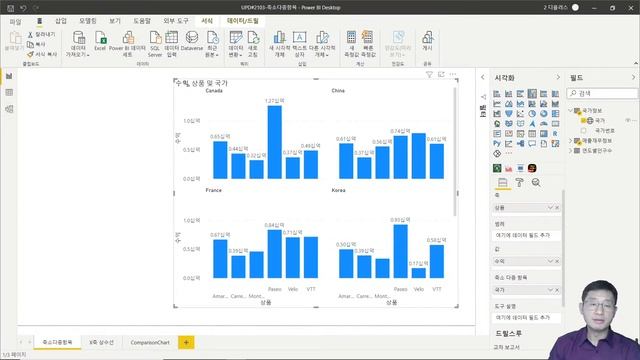Select the donut chart visualization icon
Screen dimensions: 640x360
pos(544,114)
